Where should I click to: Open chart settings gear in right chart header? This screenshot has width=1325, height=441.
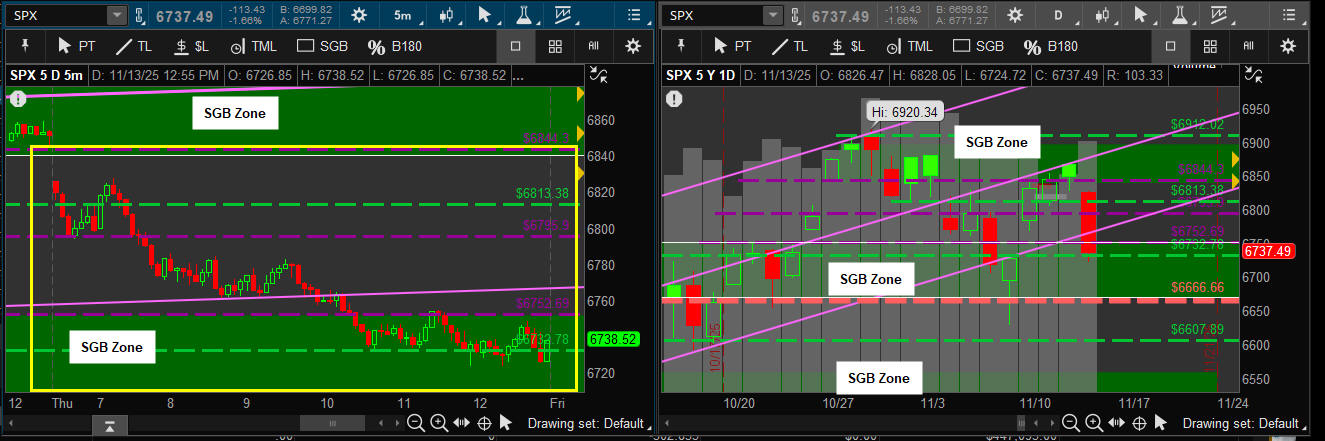point(1015,15)
